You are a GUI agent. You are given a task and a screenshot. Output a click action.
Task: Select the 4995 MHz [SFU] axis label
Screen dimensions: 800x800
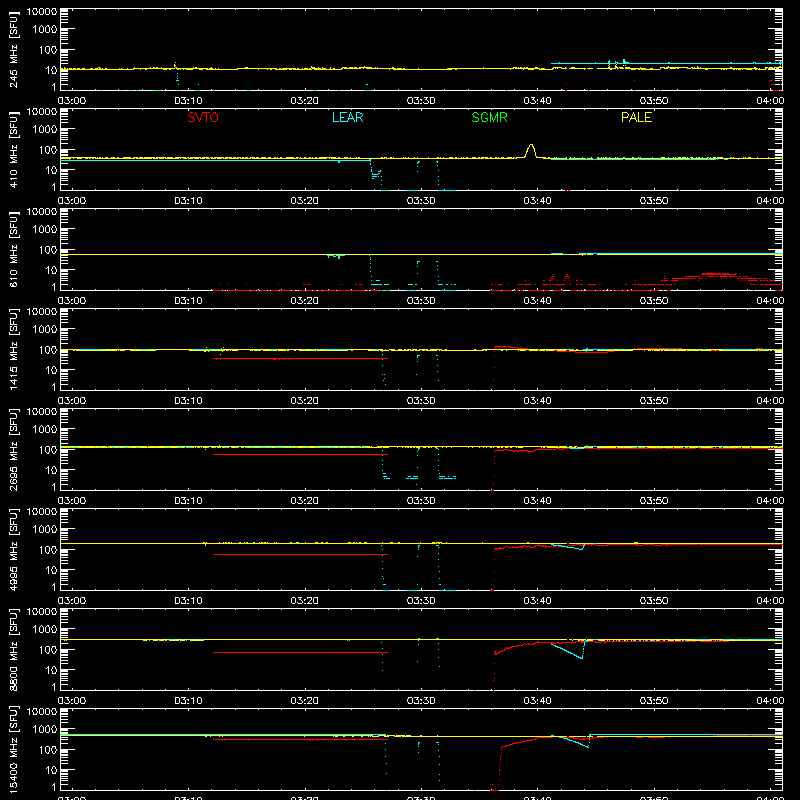(13, 549)
